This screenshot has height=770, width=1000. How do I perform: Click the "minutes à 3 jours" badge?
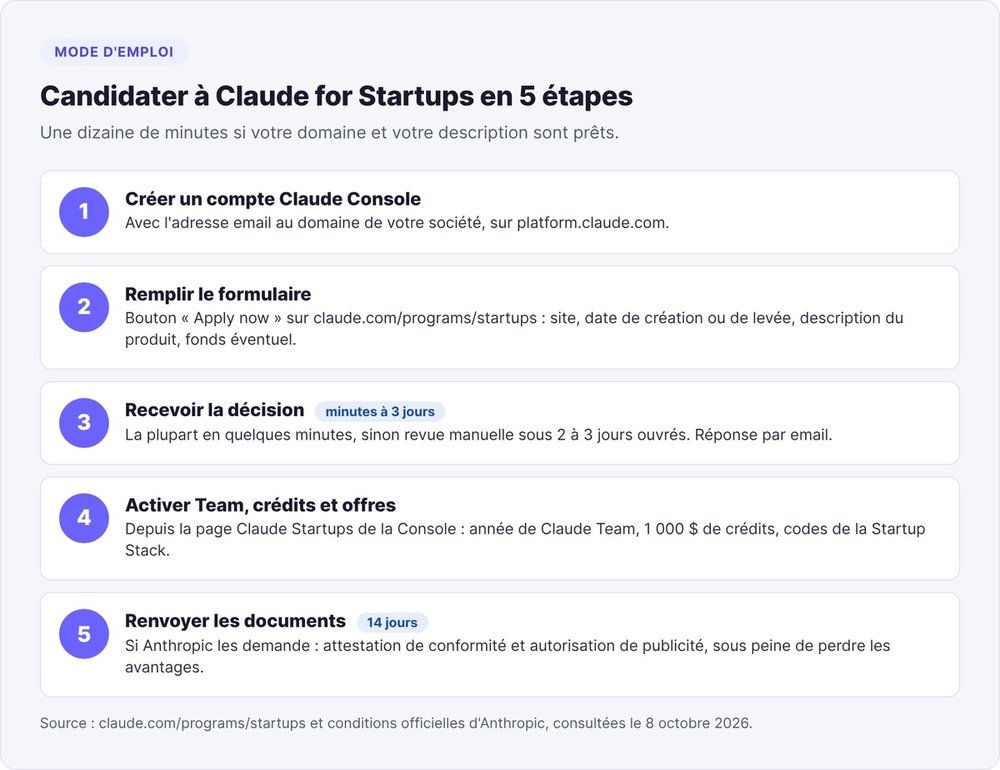click(x=380, y=411)
